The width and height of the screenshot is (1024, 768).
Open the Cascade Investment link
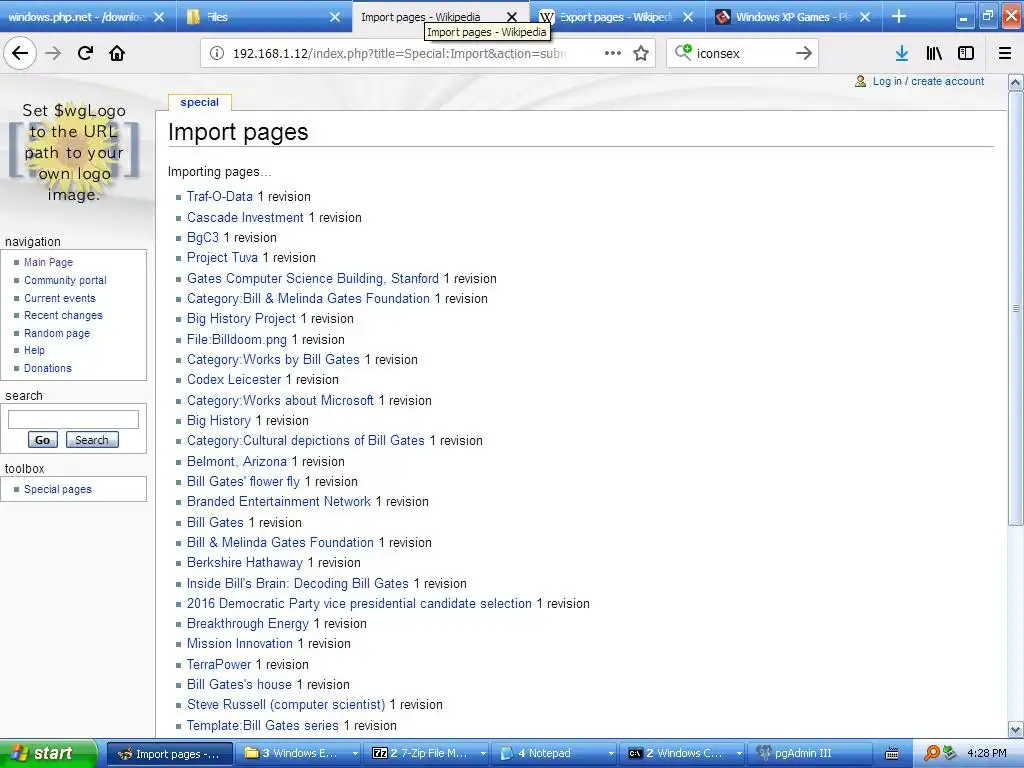click(245, 217)
